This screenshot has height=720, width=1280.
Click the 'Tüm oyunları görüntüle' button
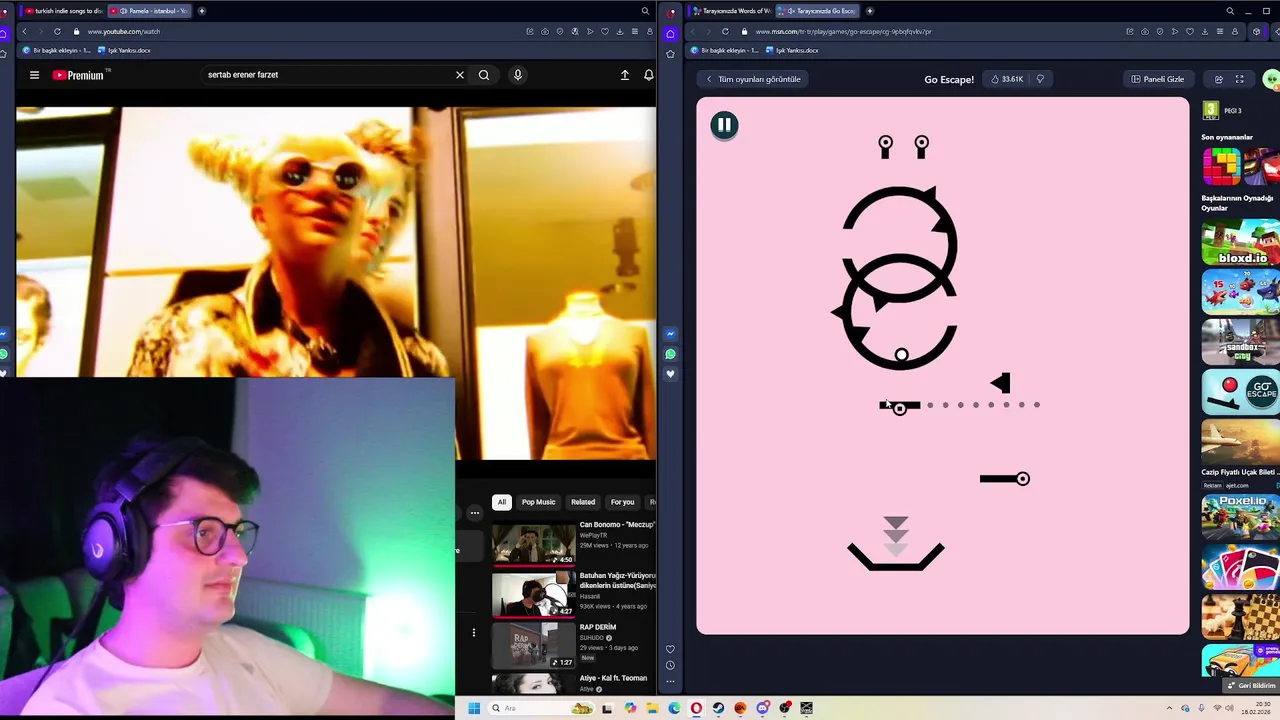coord(754,79)
